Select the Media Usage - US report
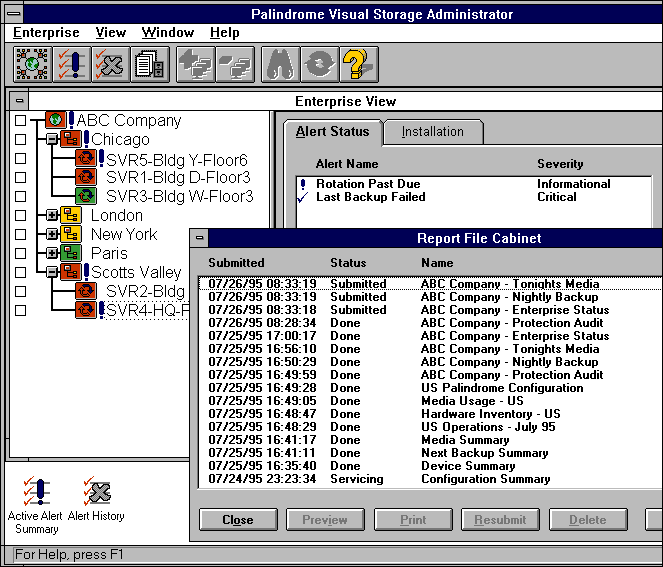Image resolution: width=663 pixels, height=567 pixels. pyautogui.click(x=430, y=401)
